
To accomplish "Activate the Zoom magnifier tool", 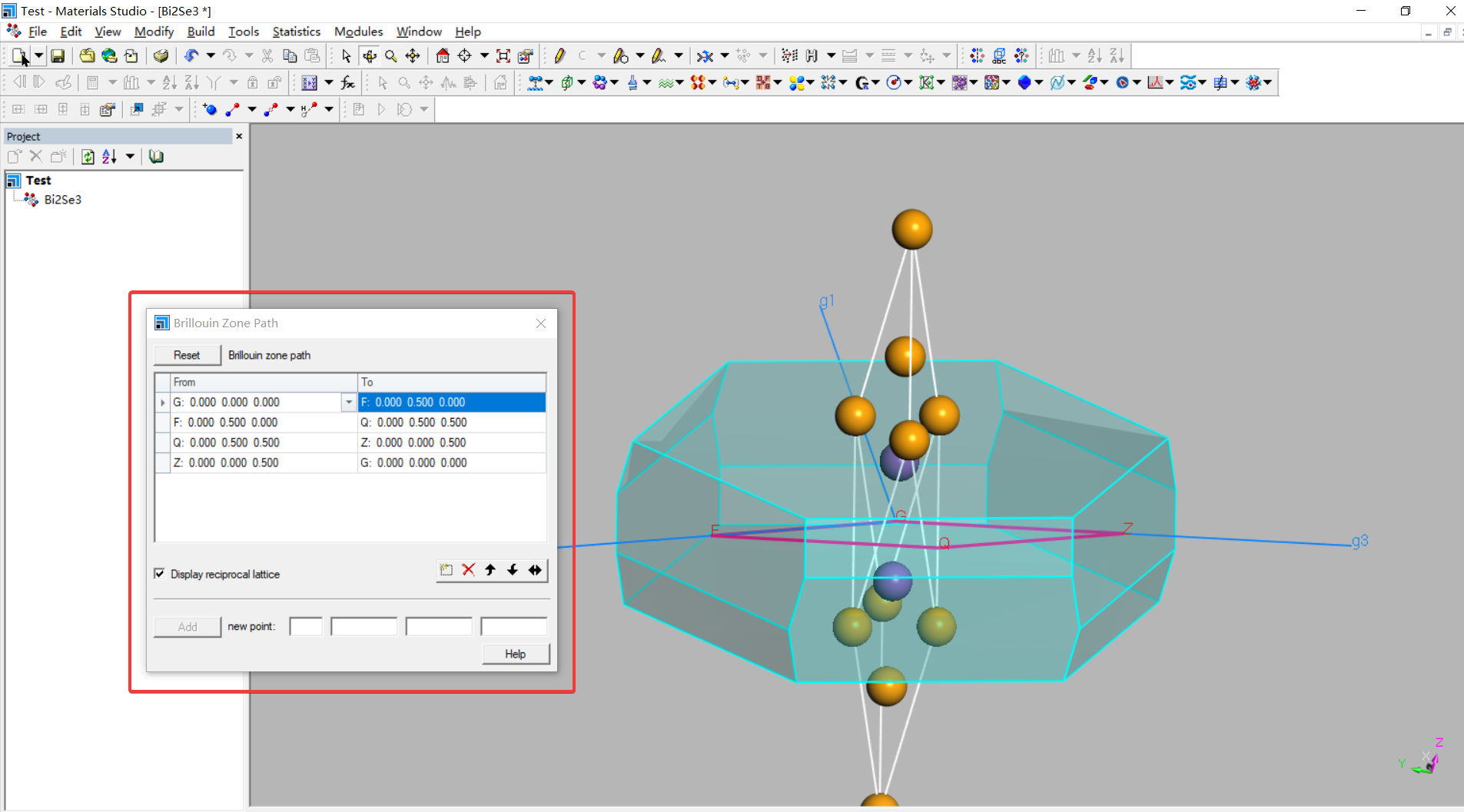I will [390, 56].
